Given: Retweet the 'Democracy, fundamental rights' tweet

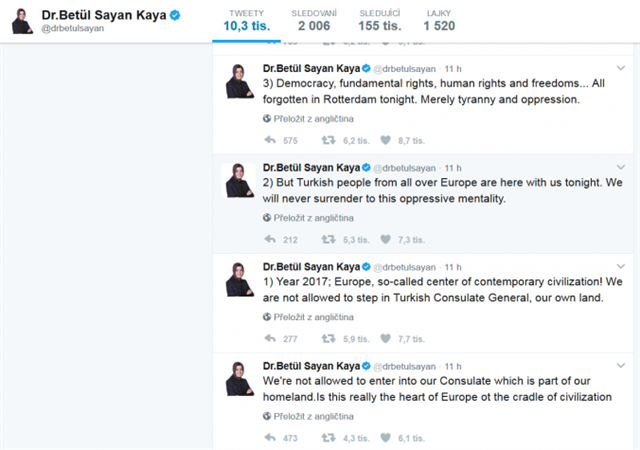Looking at the screenshot, I should pos(328,141).
